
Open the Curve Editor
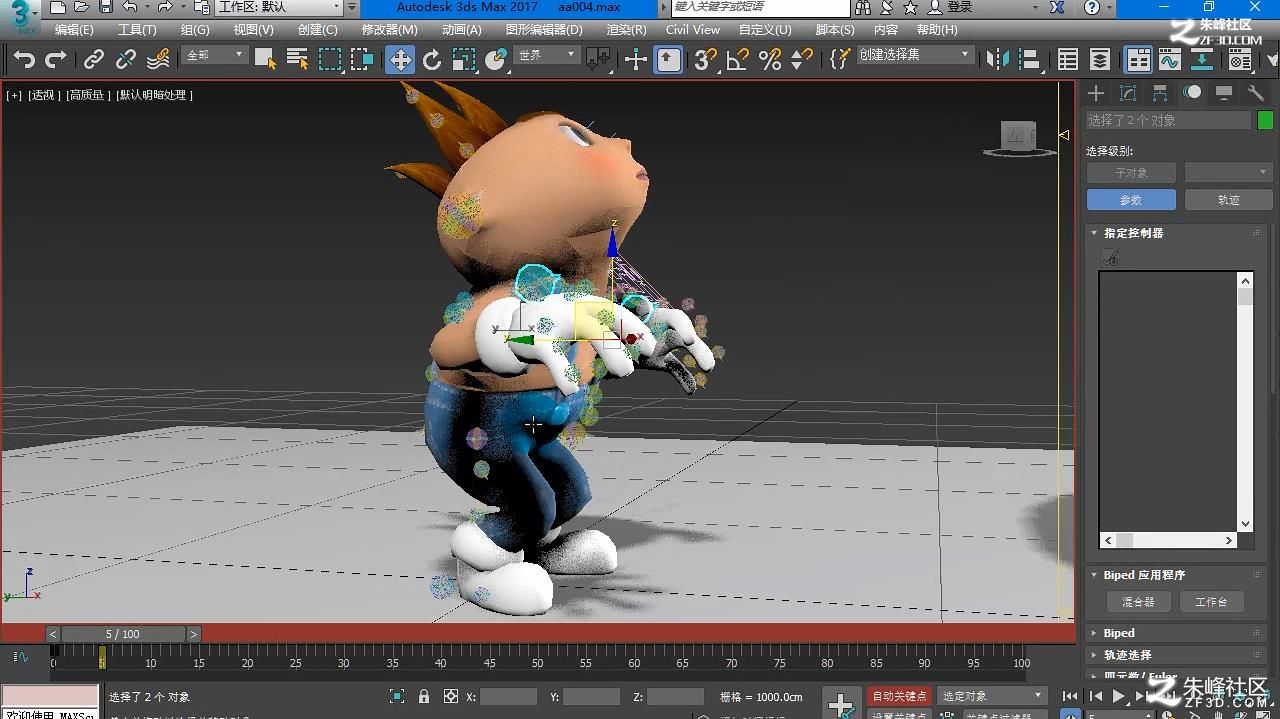coord(1170,60)
